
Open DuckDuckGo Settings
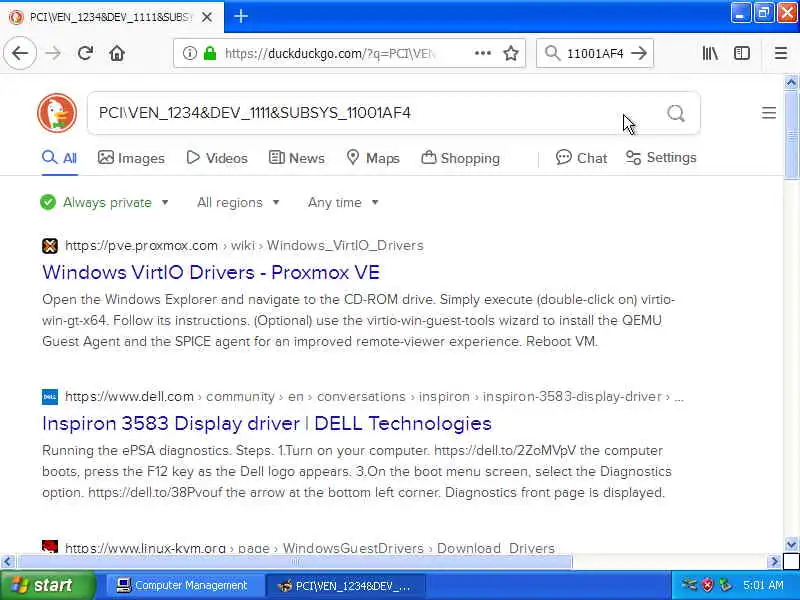pos(661,158)
